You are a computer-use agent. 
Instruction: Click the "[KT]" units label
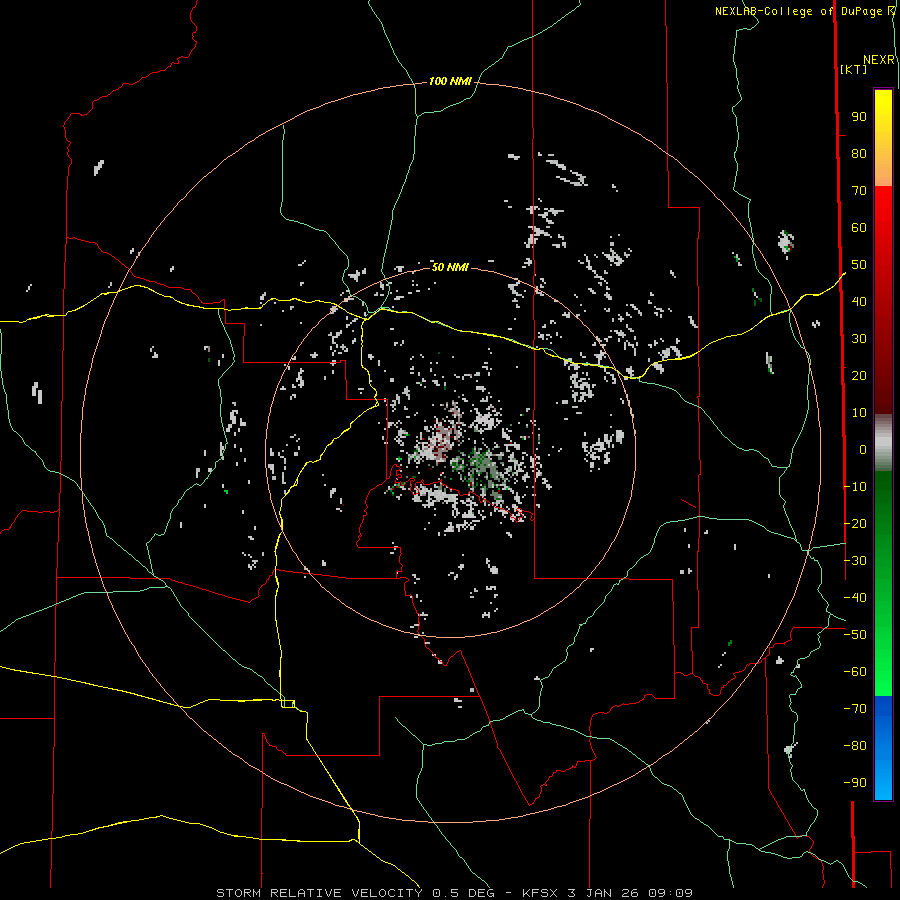[853, 69]
